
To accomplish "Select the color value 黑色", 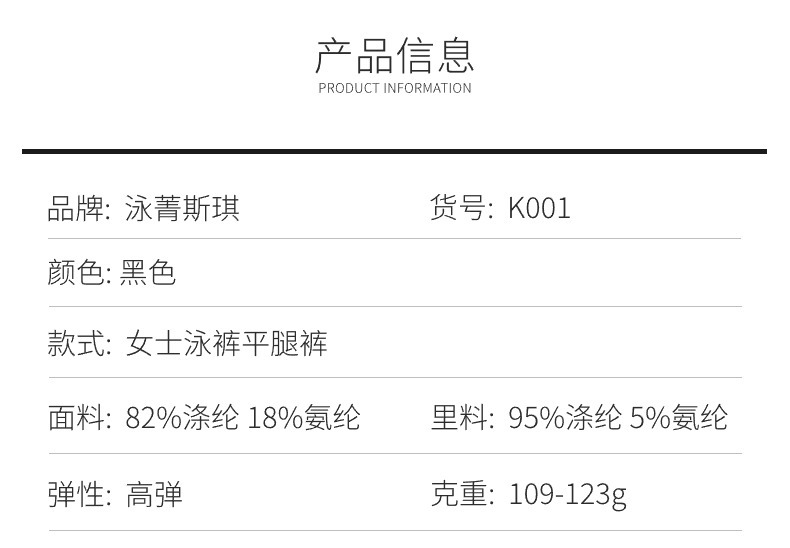I will pos(148,272).
